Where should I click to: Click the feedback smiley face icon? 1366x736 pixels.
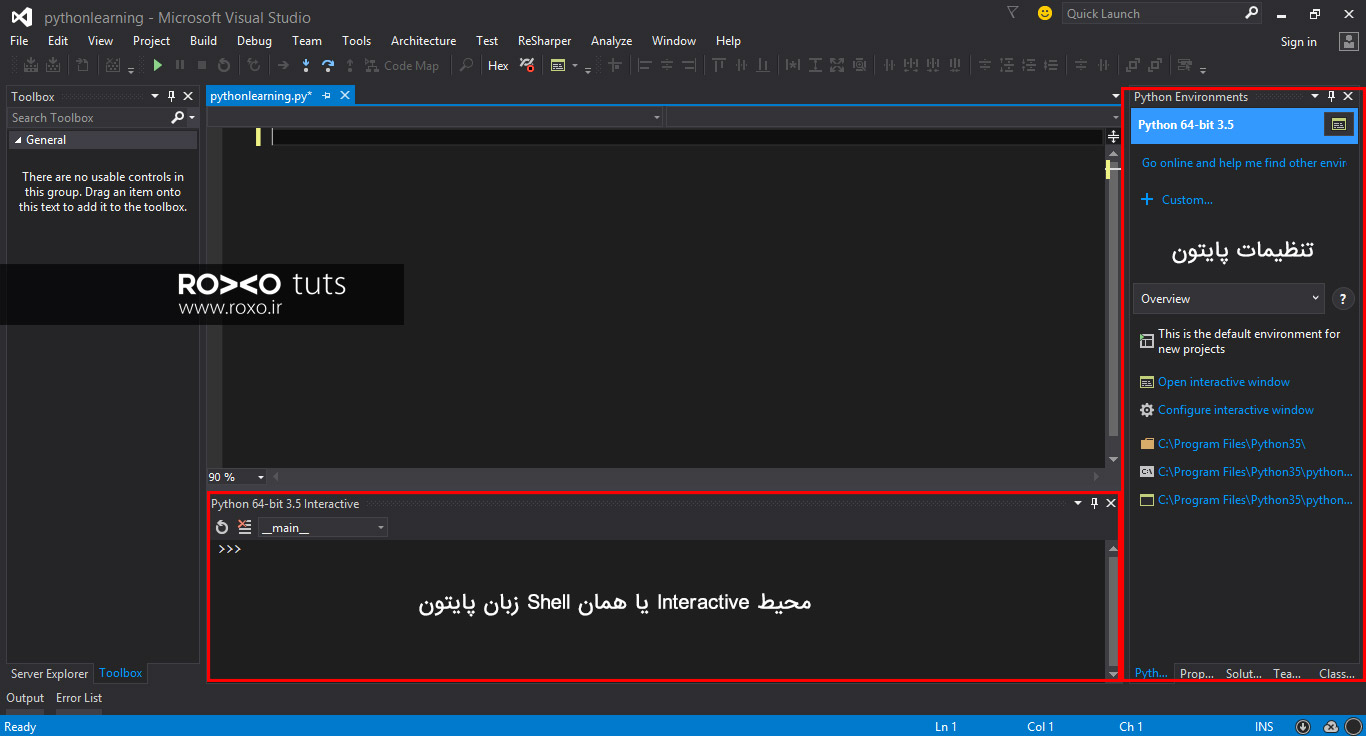click(1045, 13)
